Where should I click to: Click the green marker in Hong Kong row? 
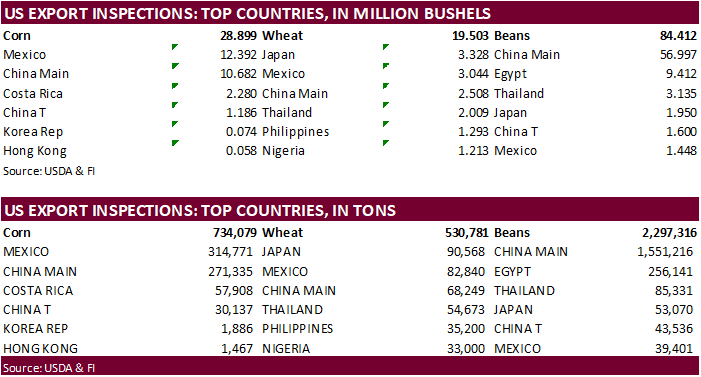click(x=175, y=143)
